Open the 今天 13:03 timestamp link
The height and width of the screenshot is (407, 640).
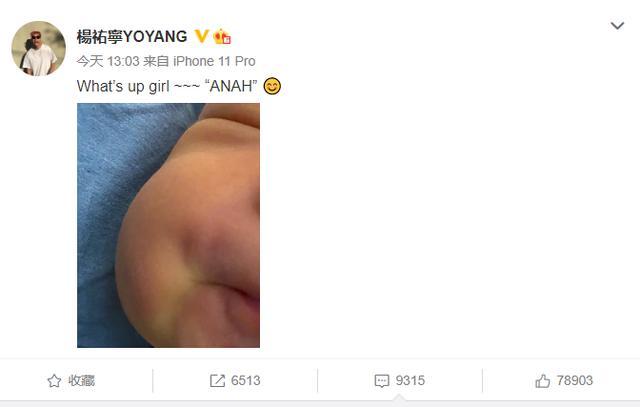(x=108, y=61)
